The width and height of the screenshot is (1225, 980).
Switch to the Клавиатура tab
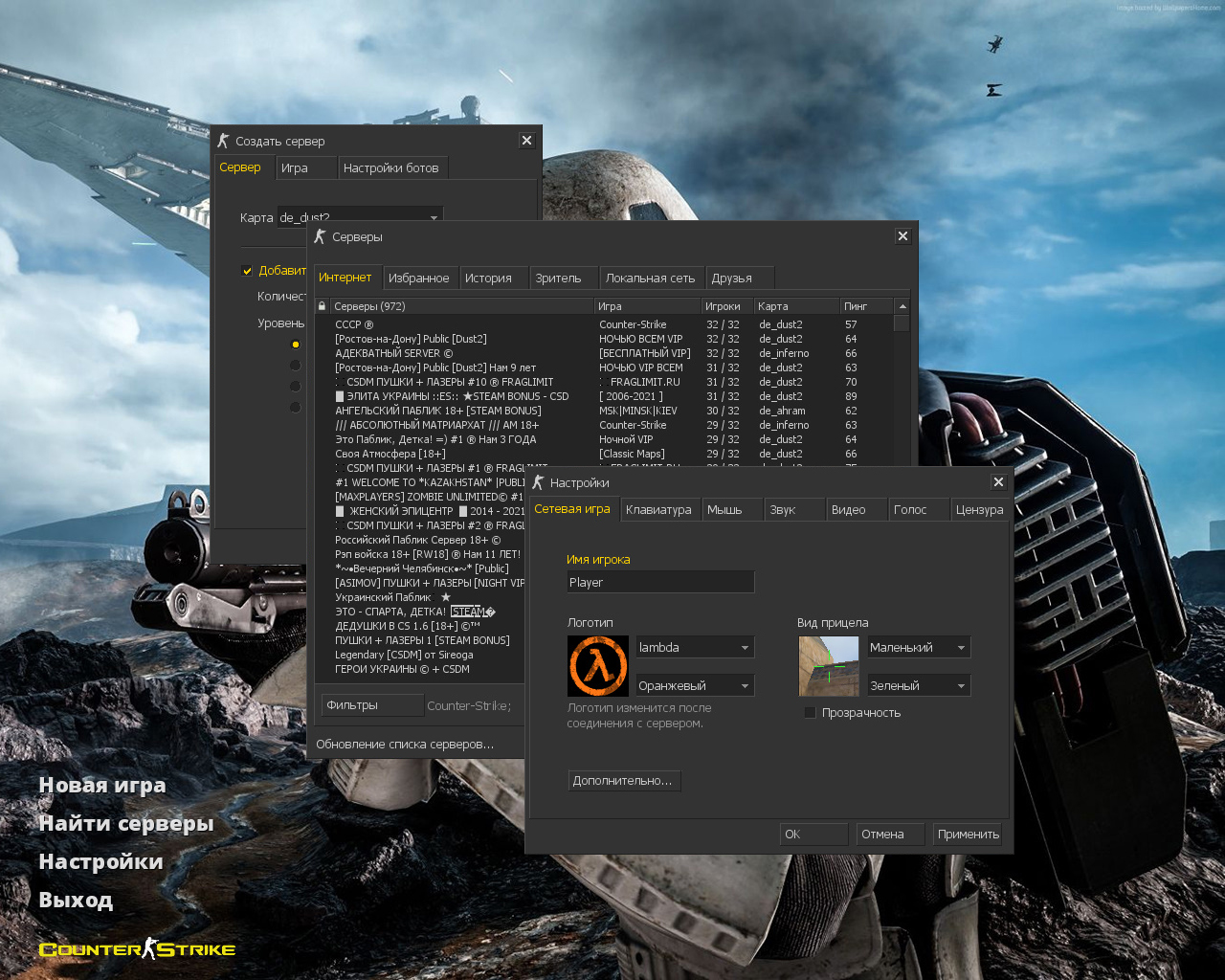[658, 510]
